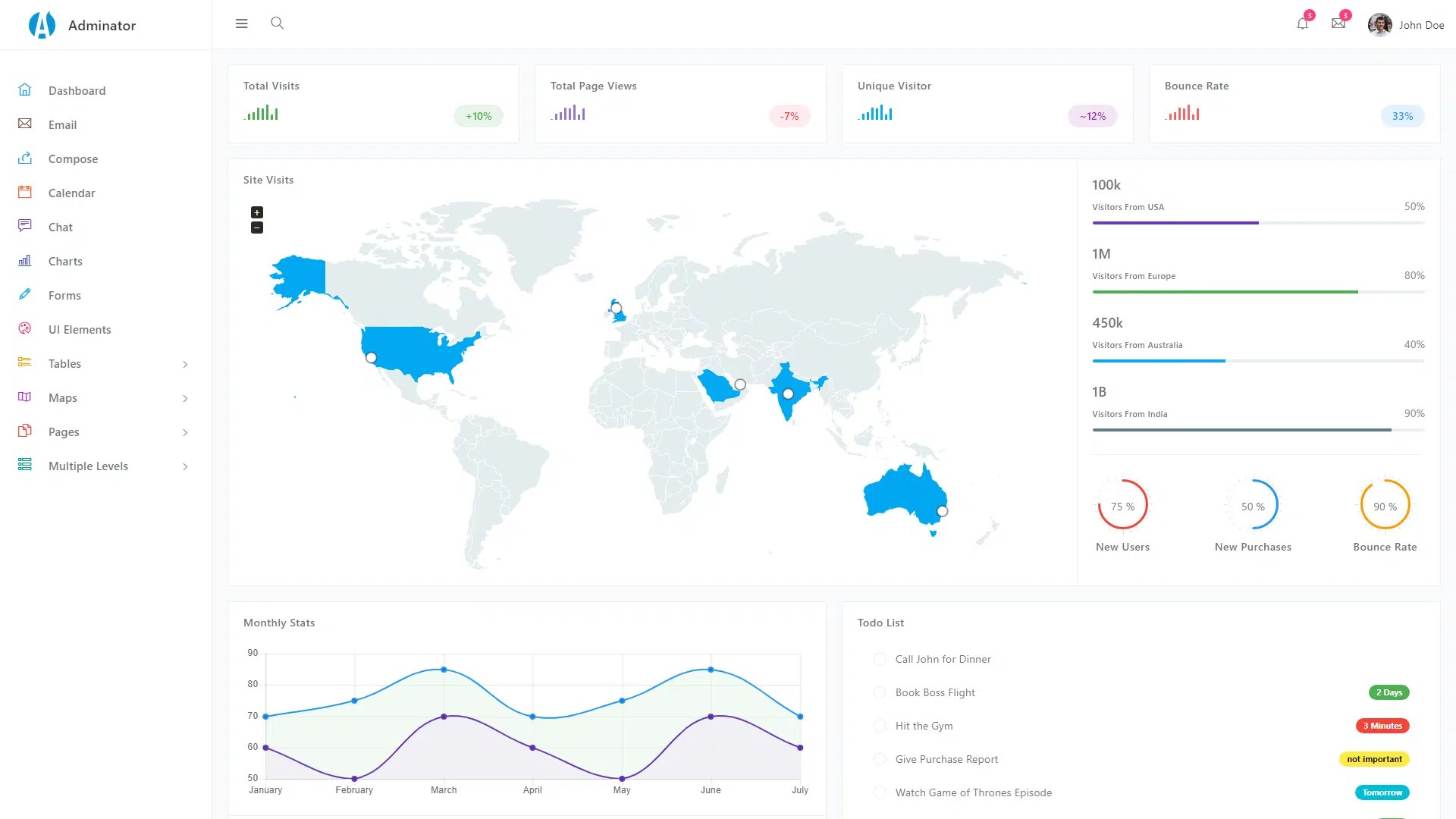Open the Dashboard menu entry
Screen dimensions: 1456x819
click(x=77, y=90)
